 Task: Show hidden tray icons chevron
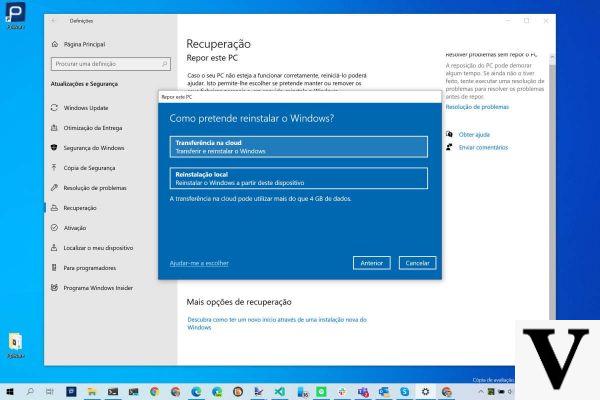tap(481, 392)
